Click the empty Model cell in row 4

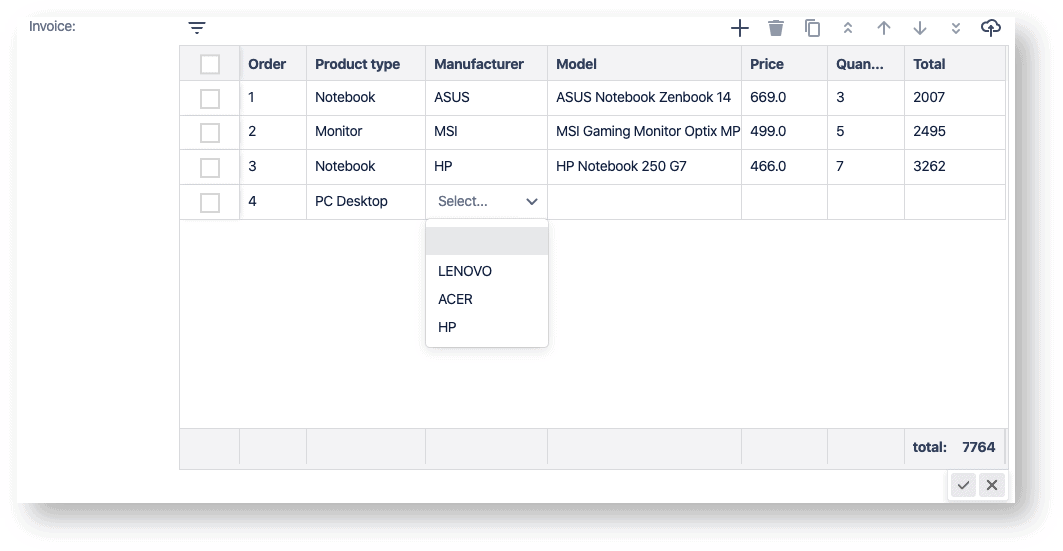[644, 201]
